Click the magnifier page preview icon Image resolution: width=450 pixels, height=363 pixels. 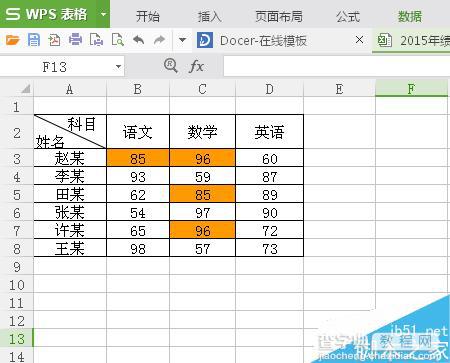point(117,40)
